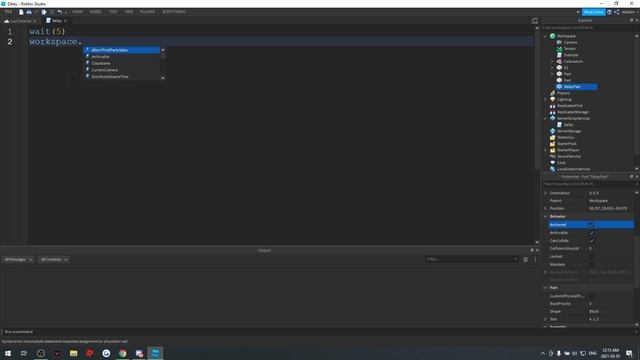Viewport: 640px width, 360px height.
Task: Switch to the TEST ribbon tab
Action: (113, 12)
